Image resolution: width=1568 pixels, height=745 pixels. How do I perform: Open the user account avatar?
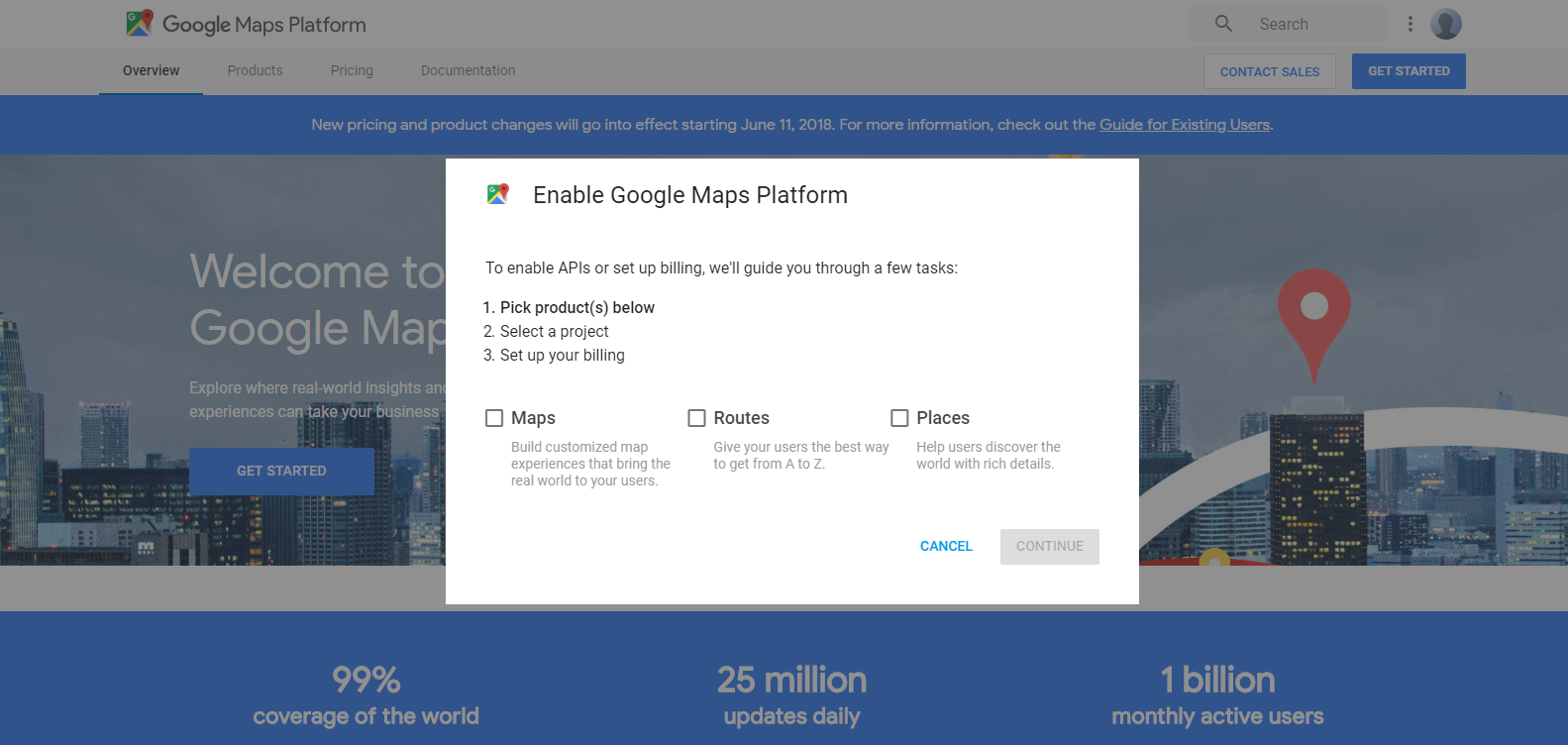[x=1446, y=24]
